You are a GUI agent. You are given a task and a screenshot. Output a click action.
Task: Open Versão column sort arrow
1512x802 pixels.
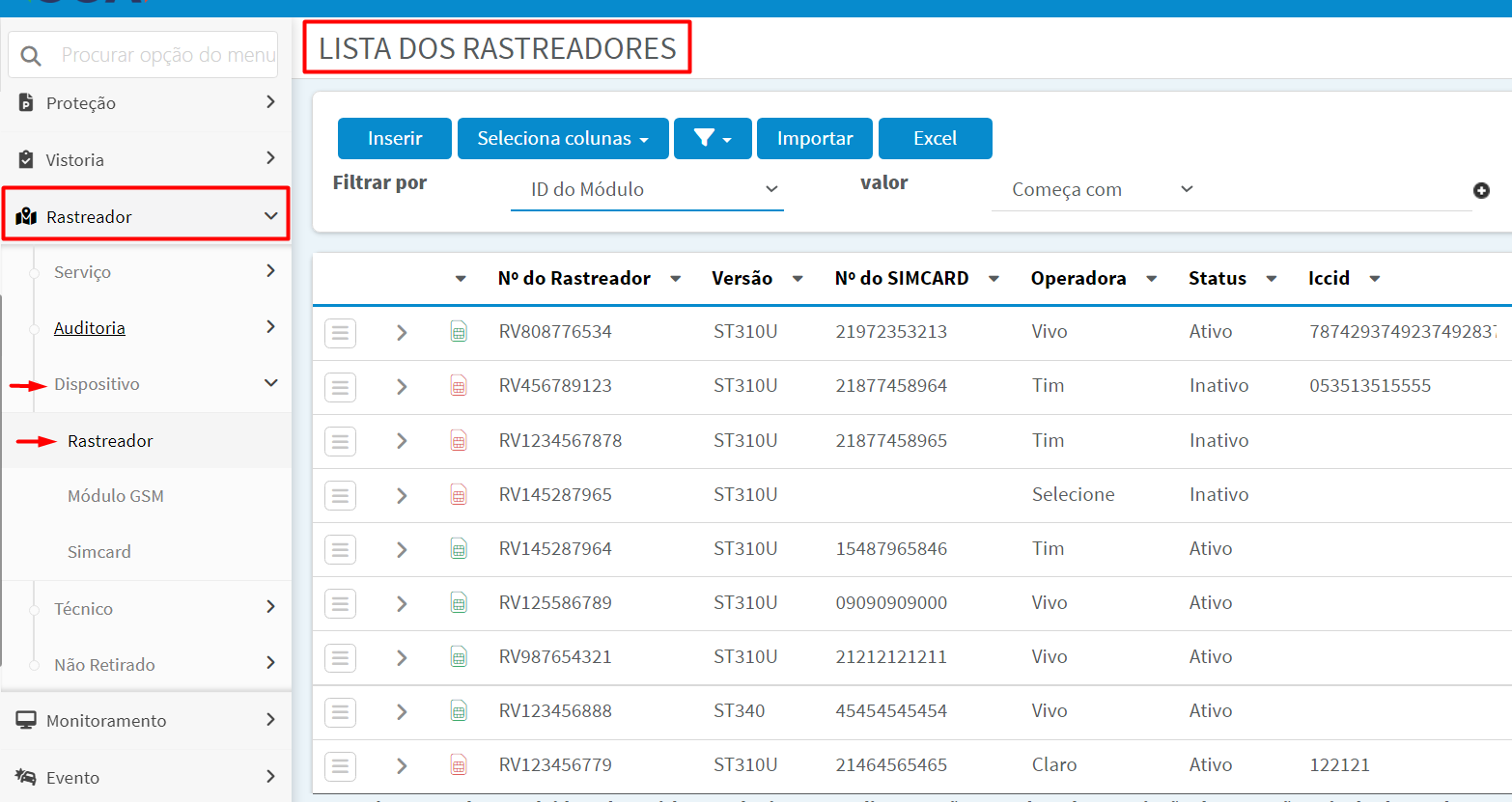coord(798,279)
